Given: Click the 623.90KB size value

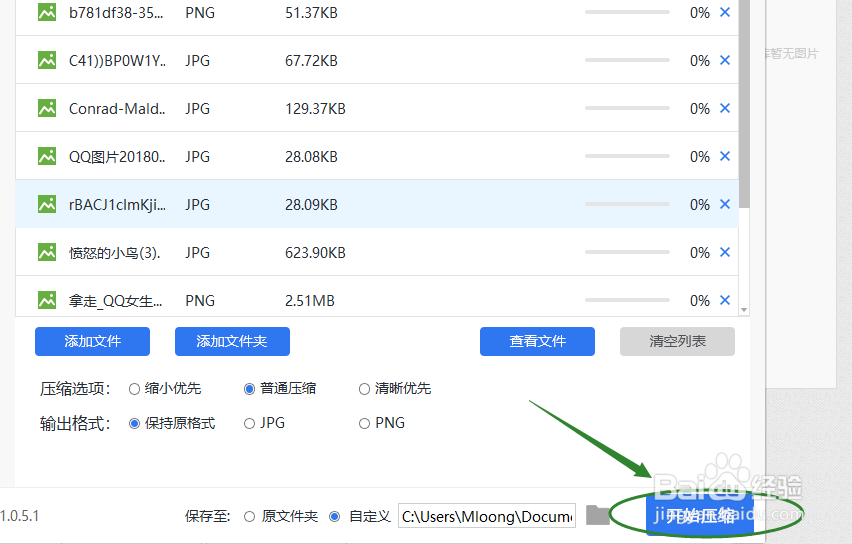Looking at the screenshot, I should point(315,253).
